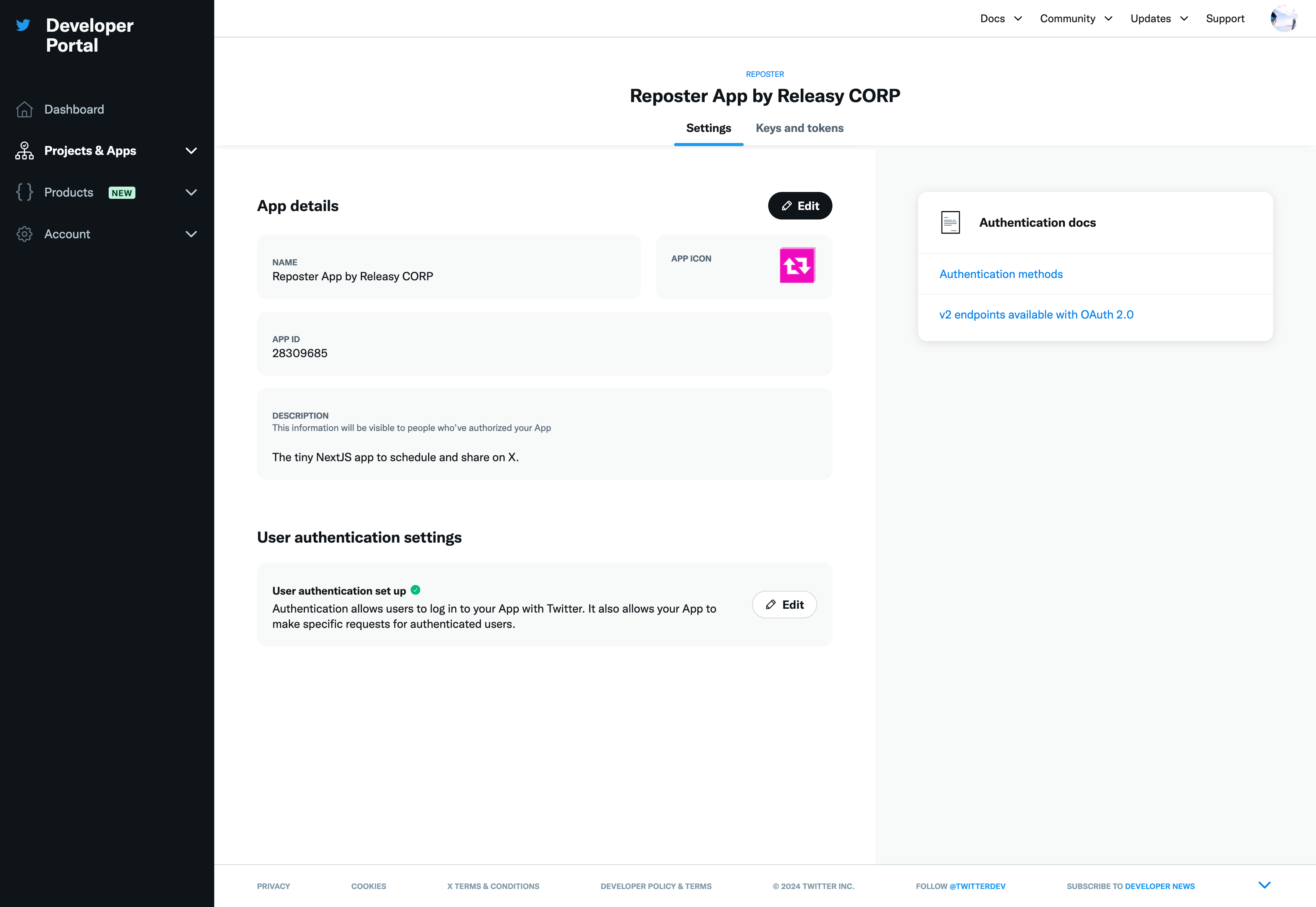This screenshot has height=907, width=1316.
Task: Open PRIVACY footer link
Action: [x=274, y=886]
